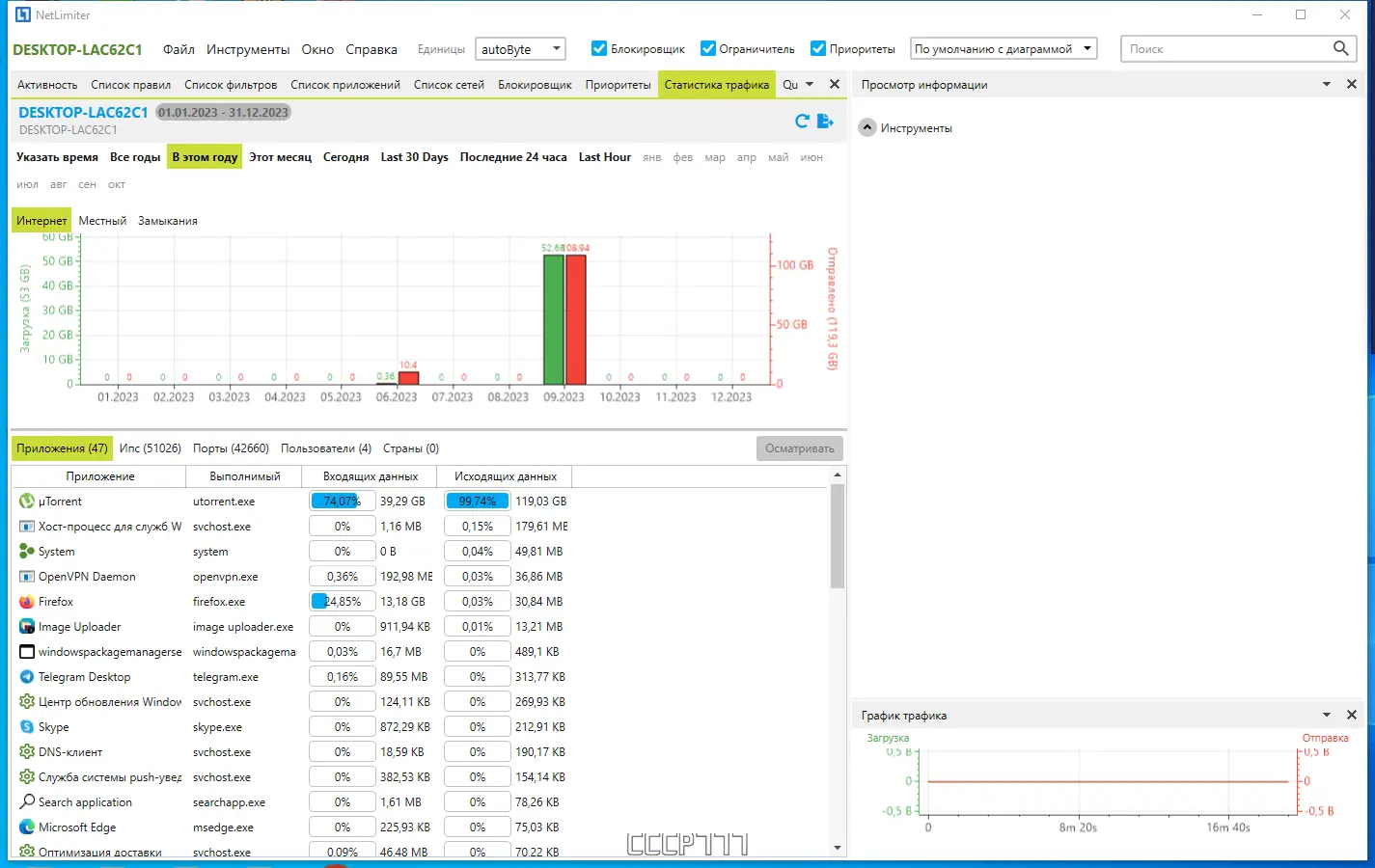Click in the Поиск search field
This screenshot has width=1375, height=868.
(x=1225, y=49)
